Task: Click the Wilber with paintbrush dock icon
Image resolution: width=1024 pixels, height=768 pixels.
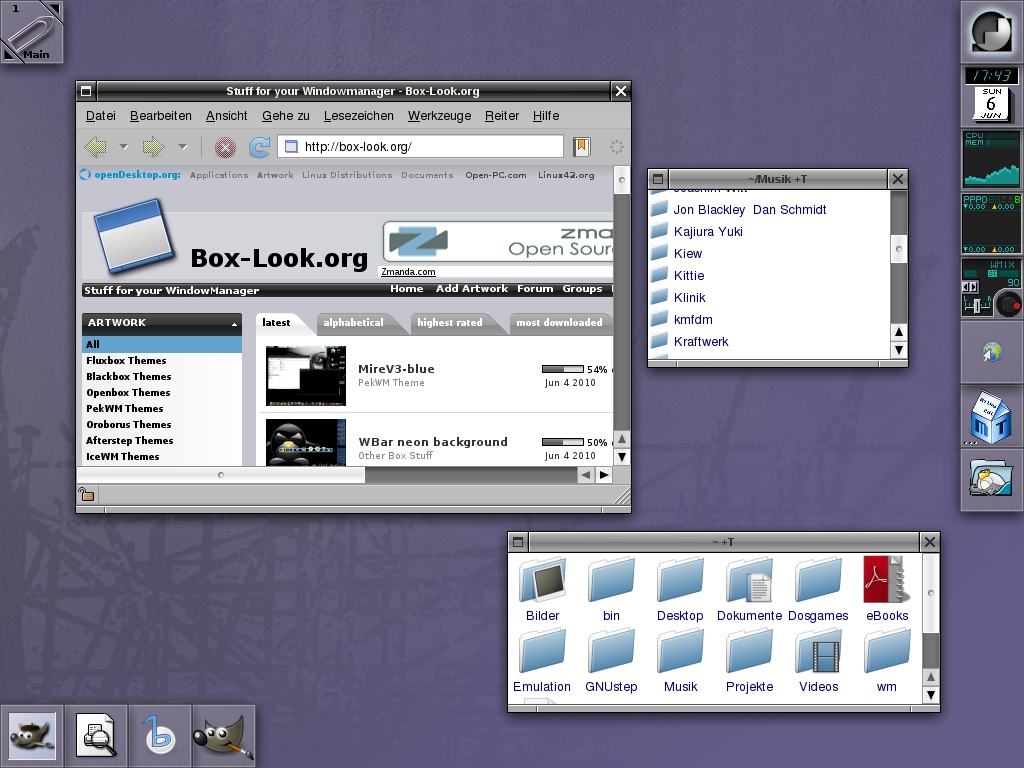Action: coord(223,736)
